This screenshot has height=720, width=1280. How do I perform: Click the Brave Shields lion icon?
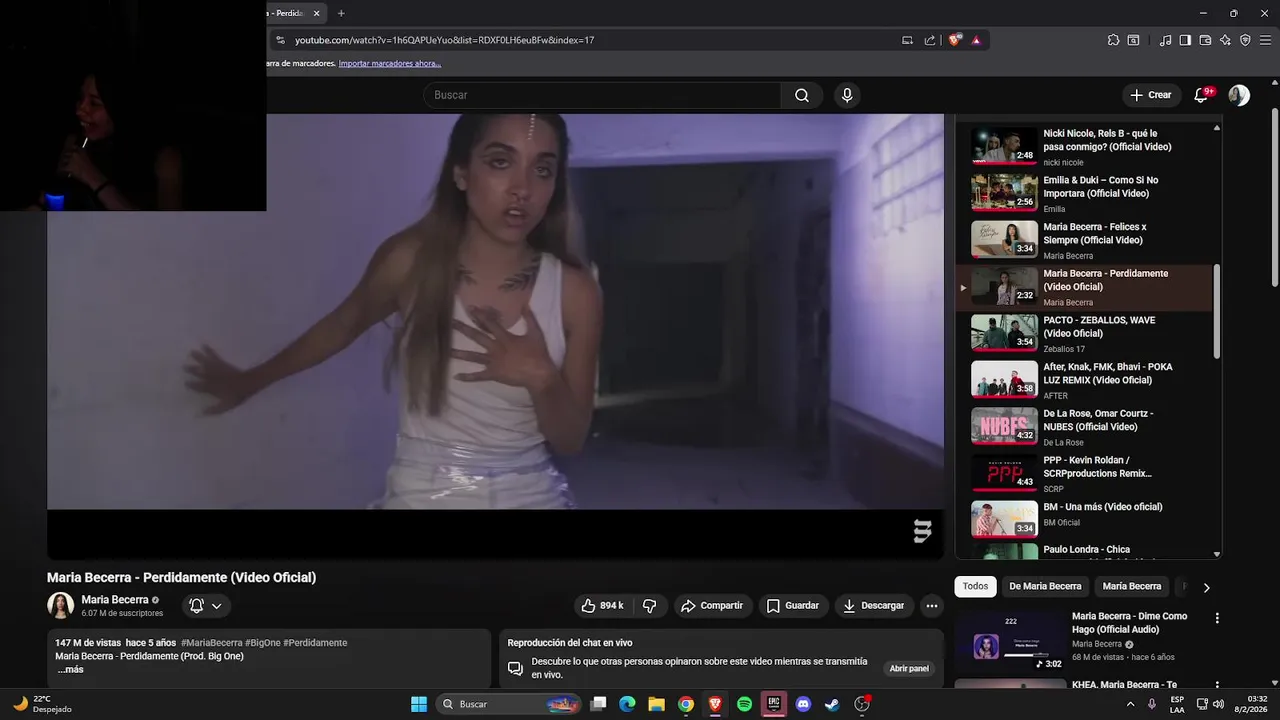click(x=955, y=40)
